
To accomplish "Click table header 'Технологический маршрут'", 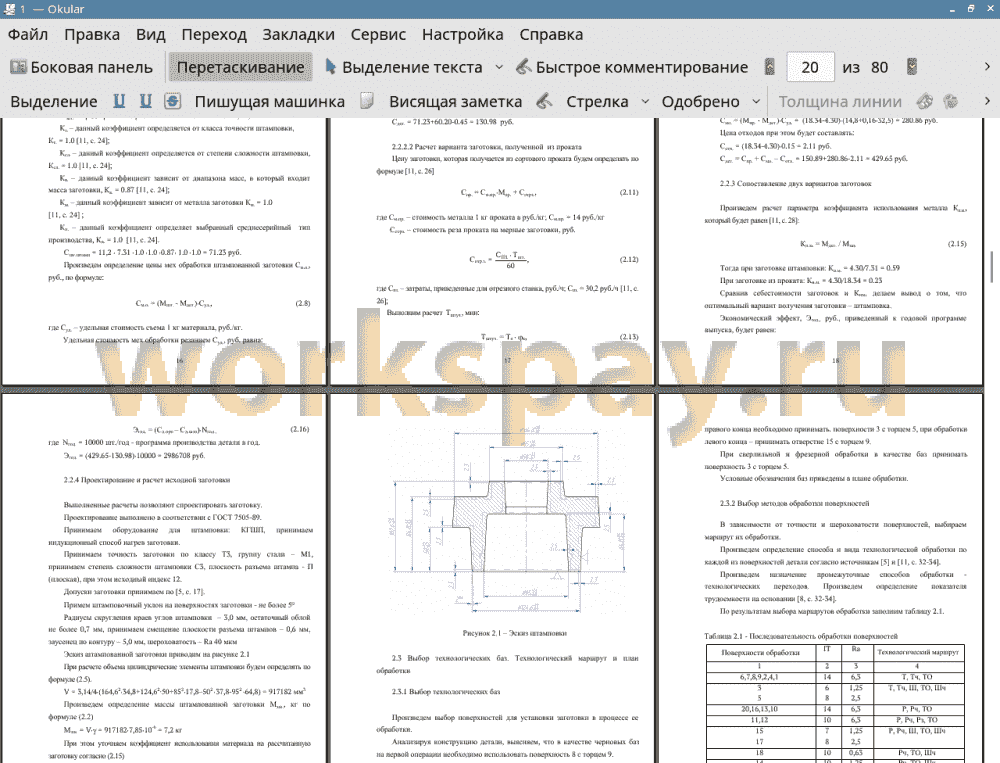I will [918, 653].
